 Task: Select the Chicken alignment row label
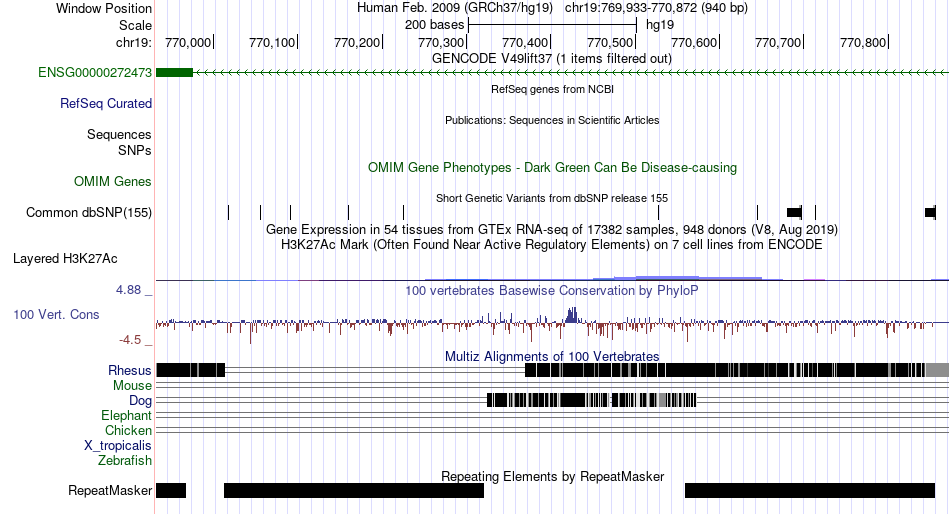(128, 430)
